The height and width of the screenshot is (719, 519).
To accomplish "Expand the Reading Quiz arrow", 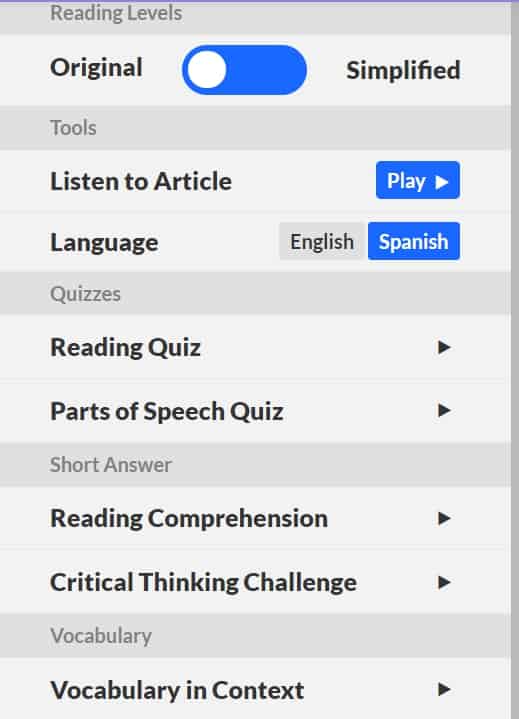I will click(x=444, y=347).
